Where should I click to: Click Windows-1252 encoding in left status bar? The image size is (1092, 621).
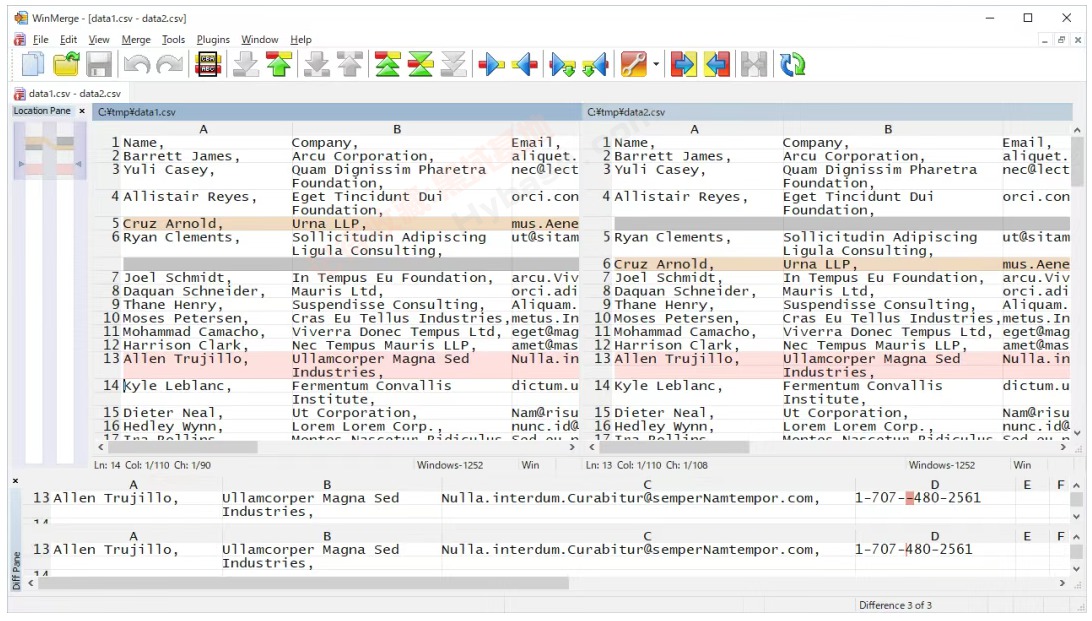coord(450,465)
